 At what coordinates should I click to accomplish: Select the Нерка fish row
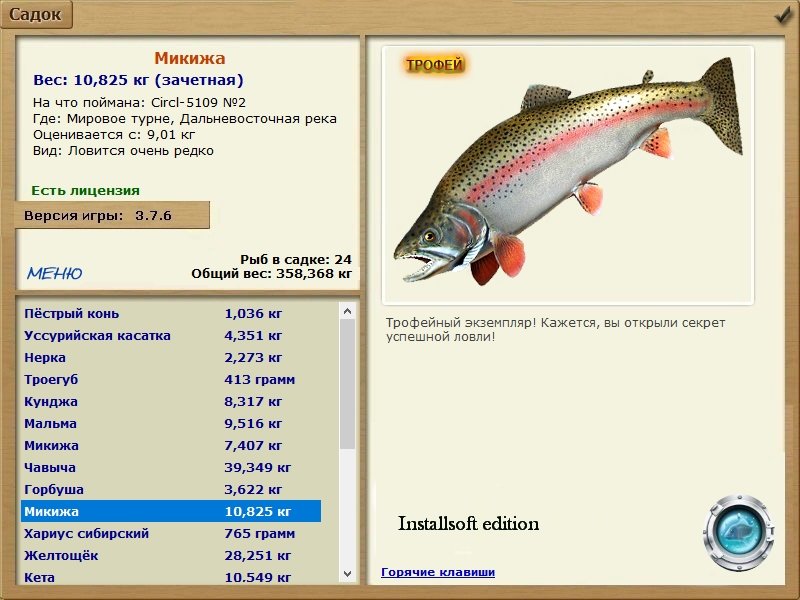point(171,357)
